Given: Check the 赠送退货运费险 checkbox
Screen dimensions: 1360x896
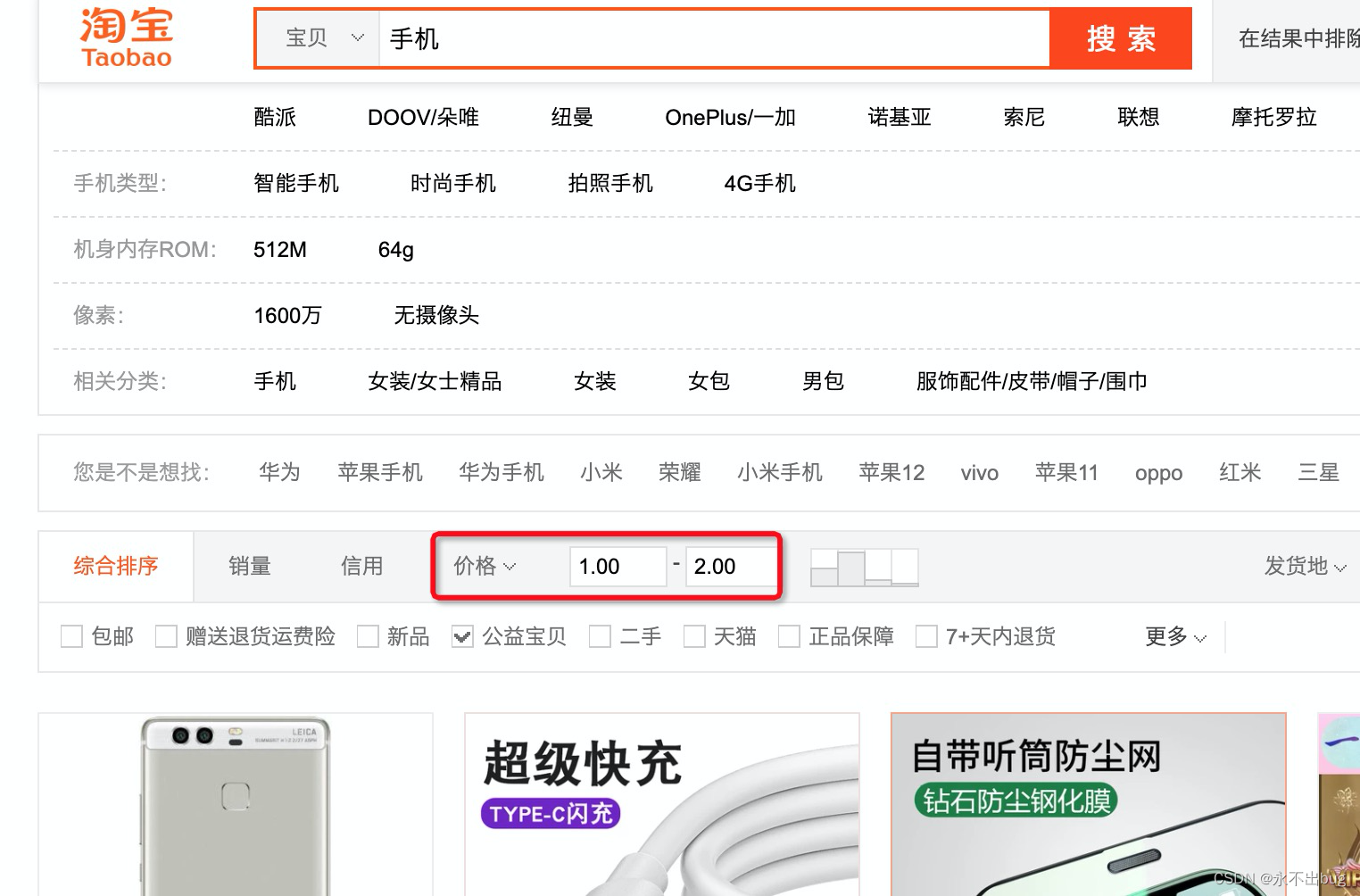Looking at the screenshot, I should tap(166, 636).
